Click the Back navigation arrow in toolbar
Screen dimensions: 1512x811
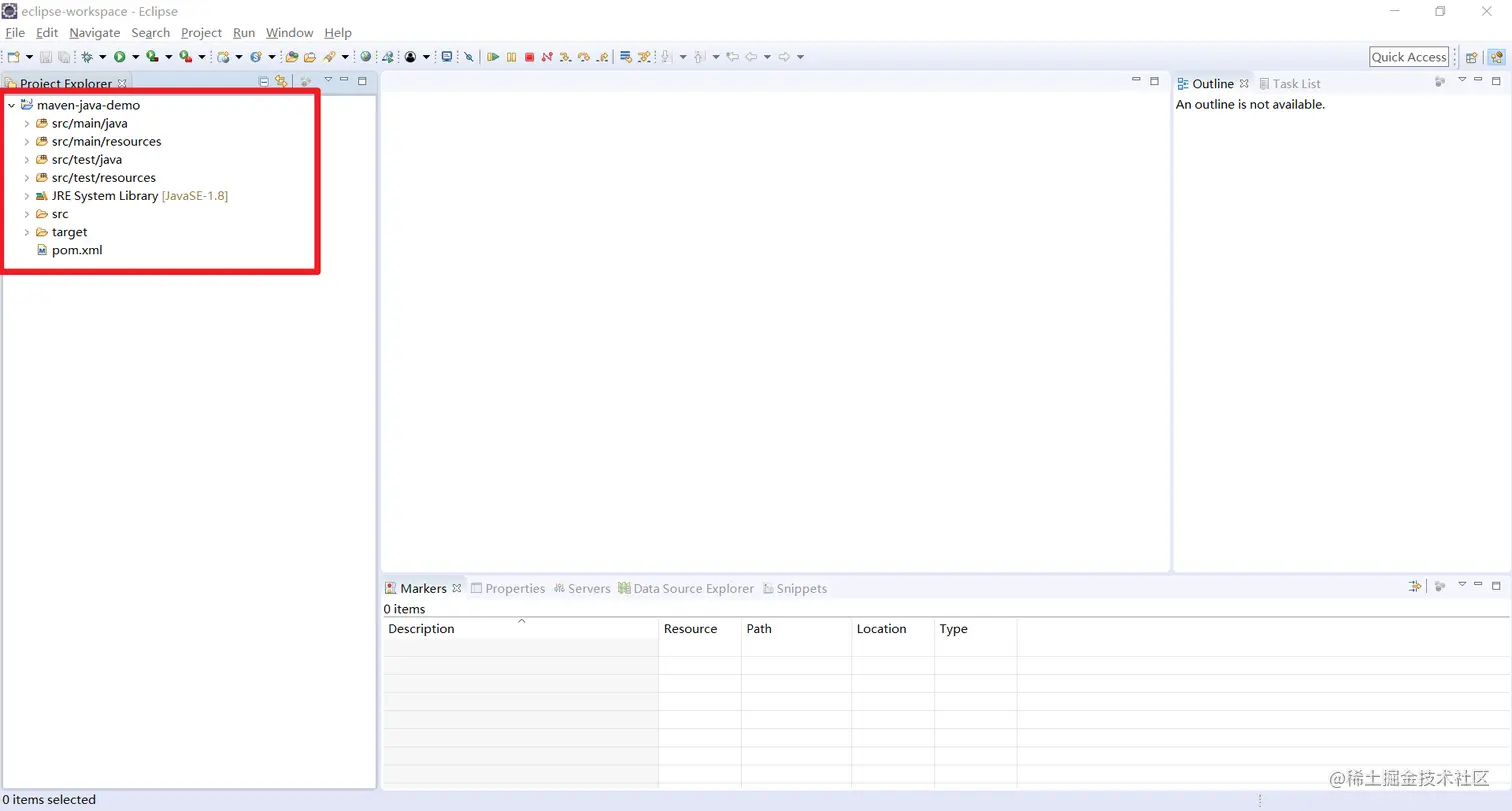[x=751, y=57]
